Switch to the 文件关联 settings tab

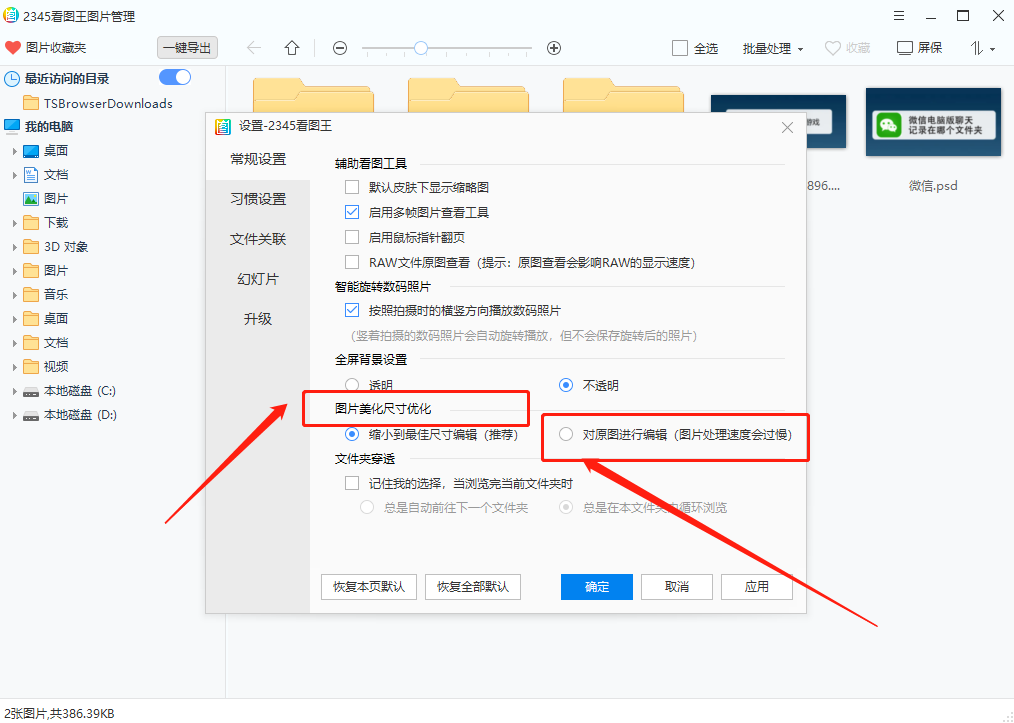pos(257,239)
